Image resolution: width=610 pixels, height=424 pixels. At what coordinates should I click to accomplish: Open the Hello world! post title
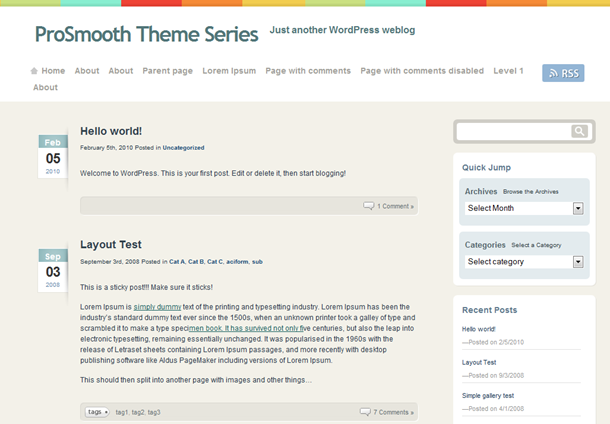click(x=111, y=131)
